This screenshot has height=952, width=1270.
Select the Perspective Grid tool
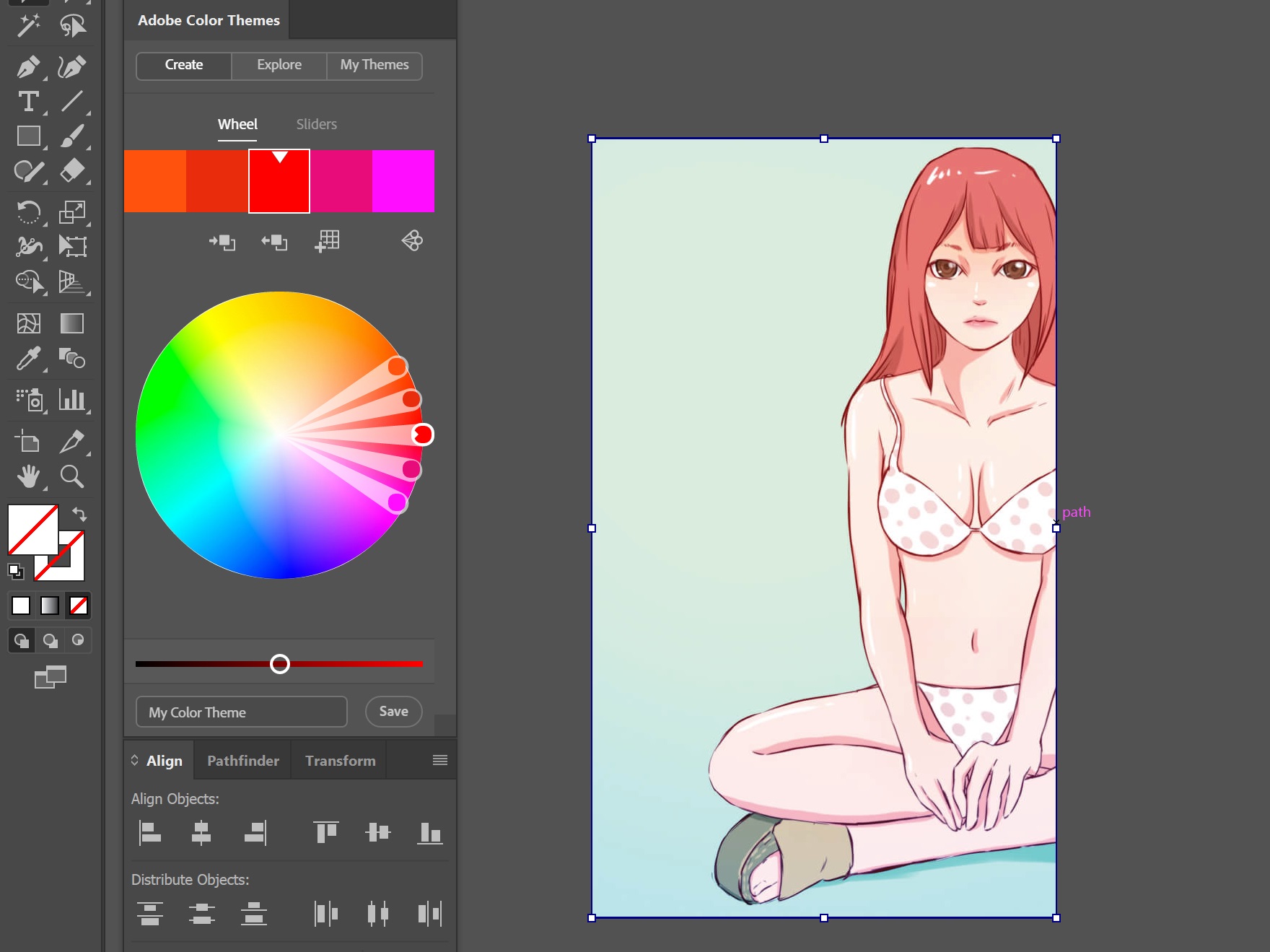72,281
